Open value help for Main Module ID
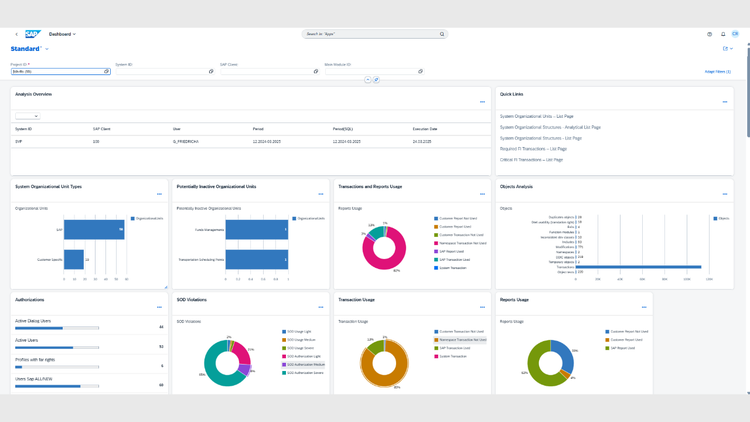The width and height of the screenshot is (750, 422). 420,71
